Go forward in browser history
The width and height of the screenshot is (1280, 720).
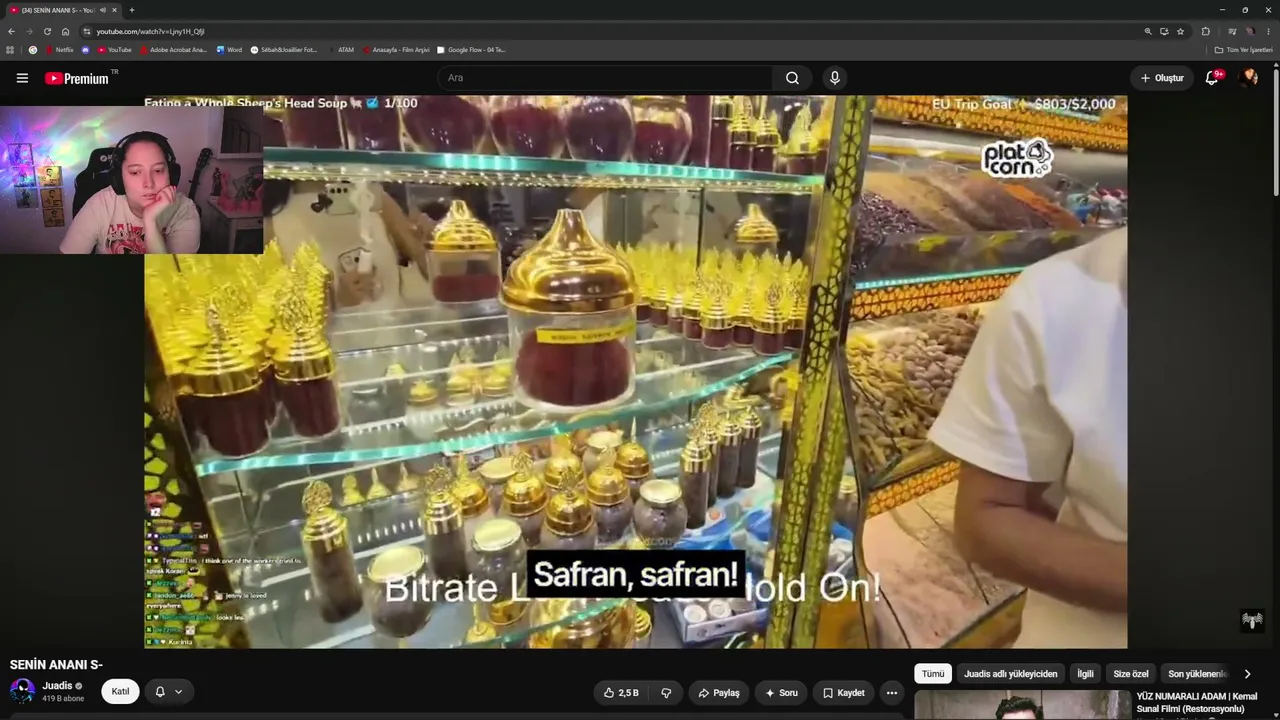[x=29, y=31]
